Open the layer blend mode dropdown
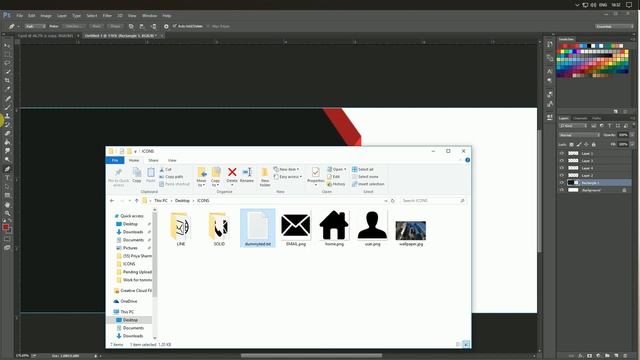This screenshot has height=360, width=640. 579,135
